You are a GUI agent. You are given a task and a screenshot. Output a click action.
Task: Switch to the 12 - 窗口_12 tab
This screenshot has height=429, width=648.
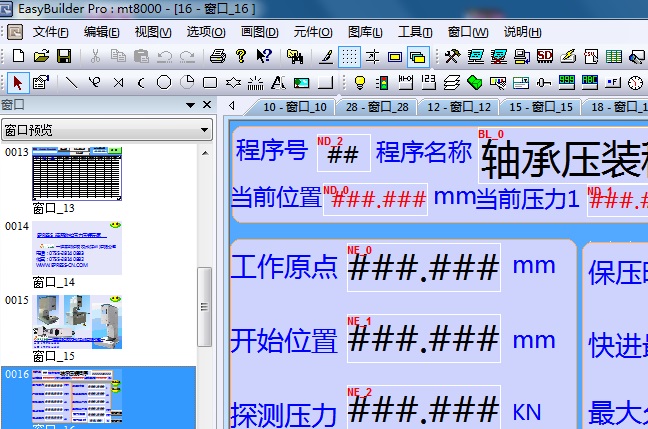(x=458, y=106)
